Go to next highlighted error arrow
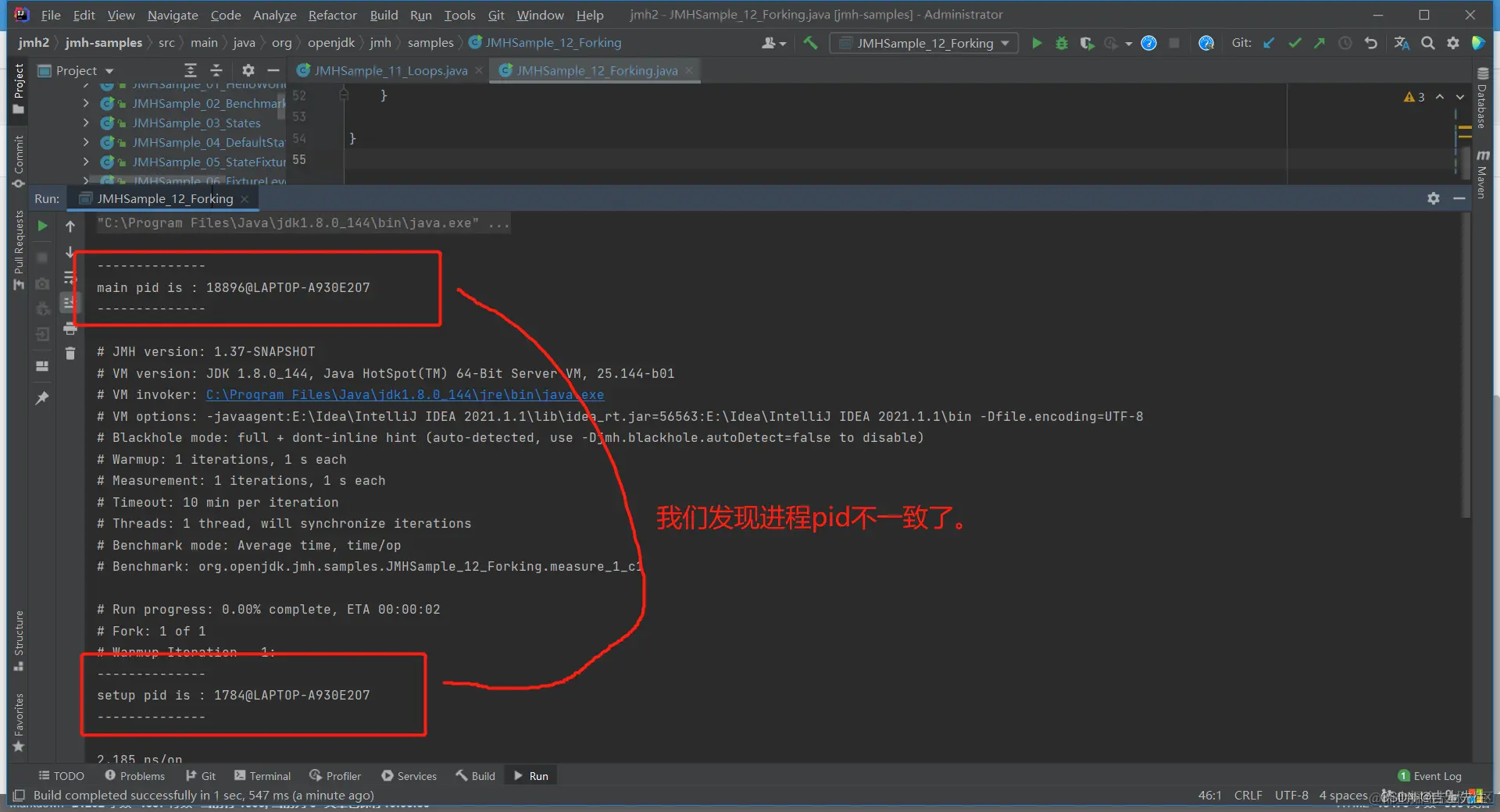Viewport: 1500px width, 812px height. tap(1459, 97)
